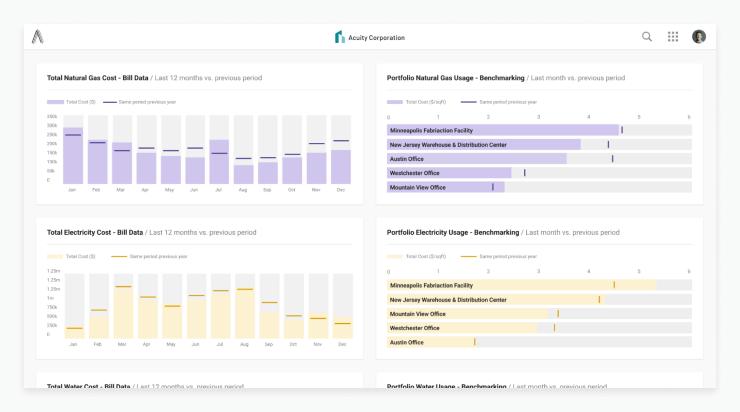The height and width of the screenshot is (412, 740).
Task: Select the Nov bar in the electricity cost chart
Action: click(x=318, y=326)
